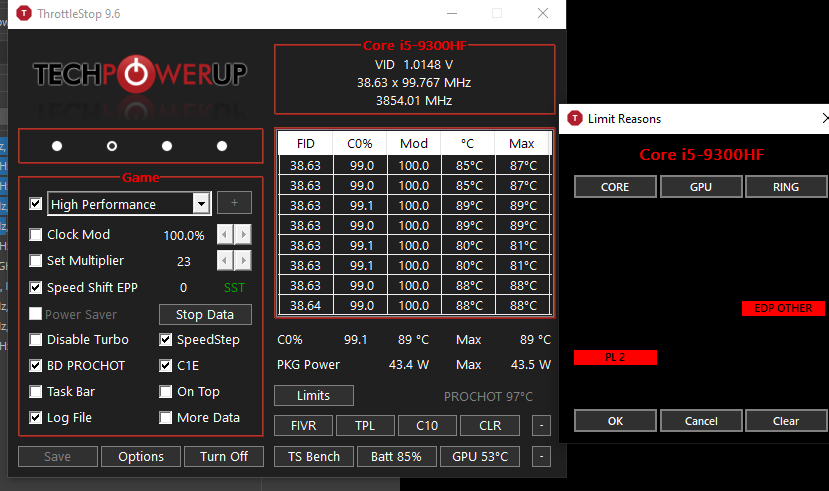Enable the Task Bar checkbox
This screenshot has width=829, height=491.
pos(35,392)
